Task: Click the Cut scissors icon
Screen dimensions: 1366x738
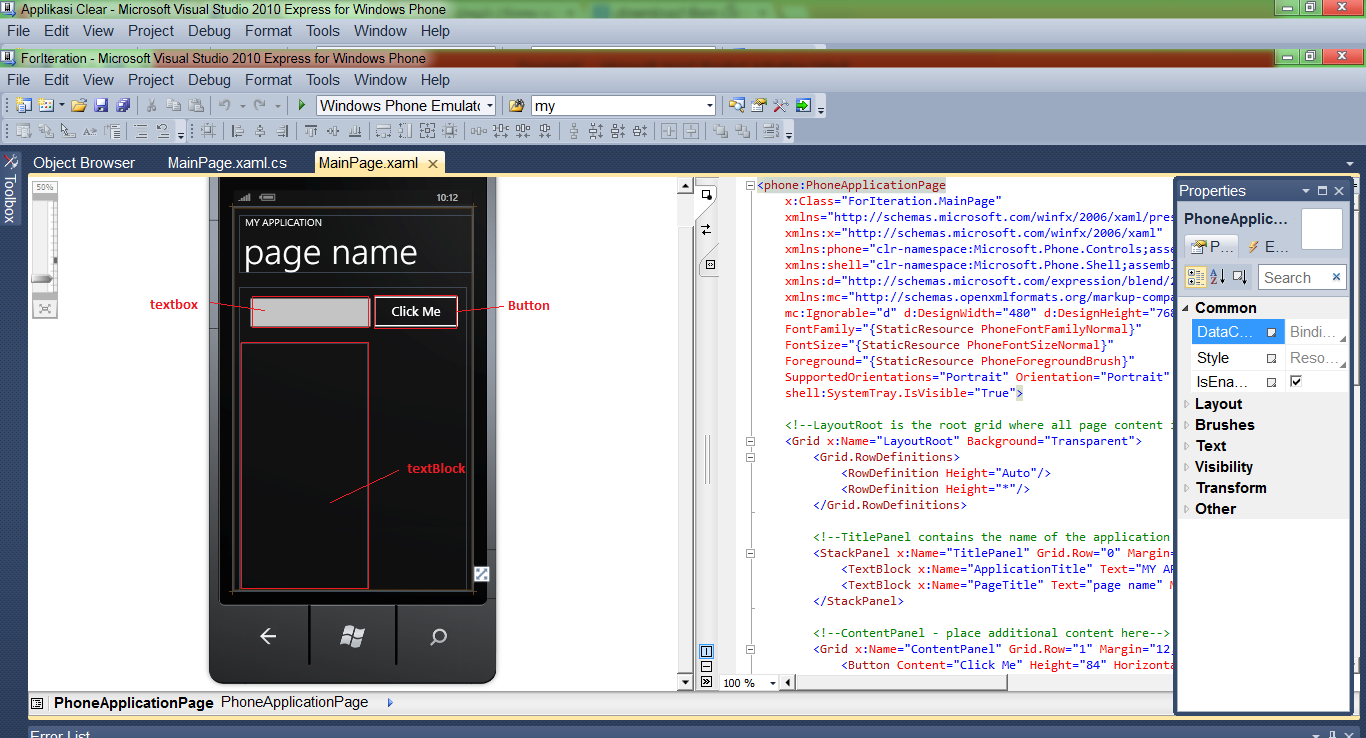Action: tap(151, 105)
